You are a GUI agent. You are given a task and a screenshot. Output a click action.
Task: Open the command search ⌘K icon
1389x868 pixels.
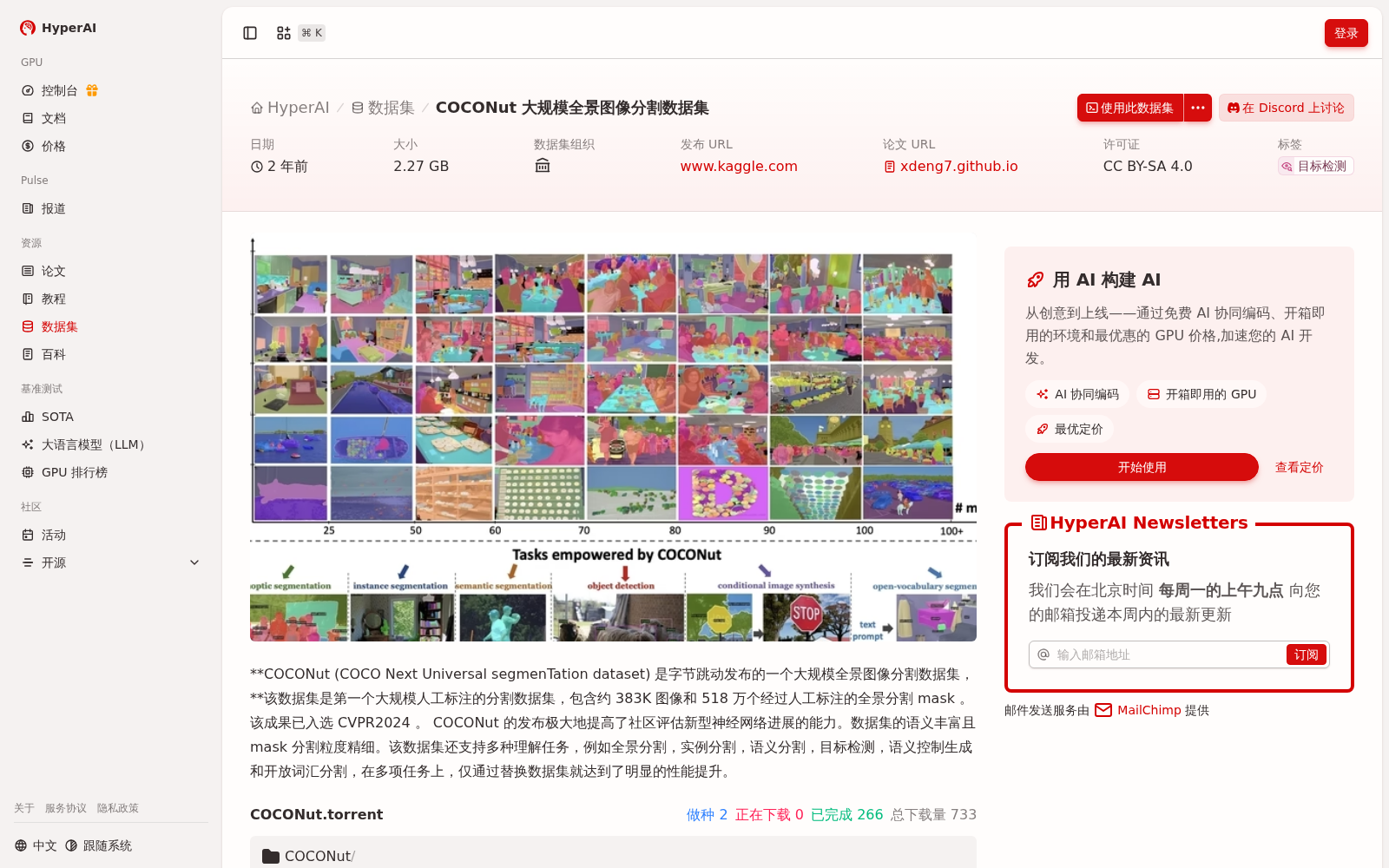click(284, 33)
